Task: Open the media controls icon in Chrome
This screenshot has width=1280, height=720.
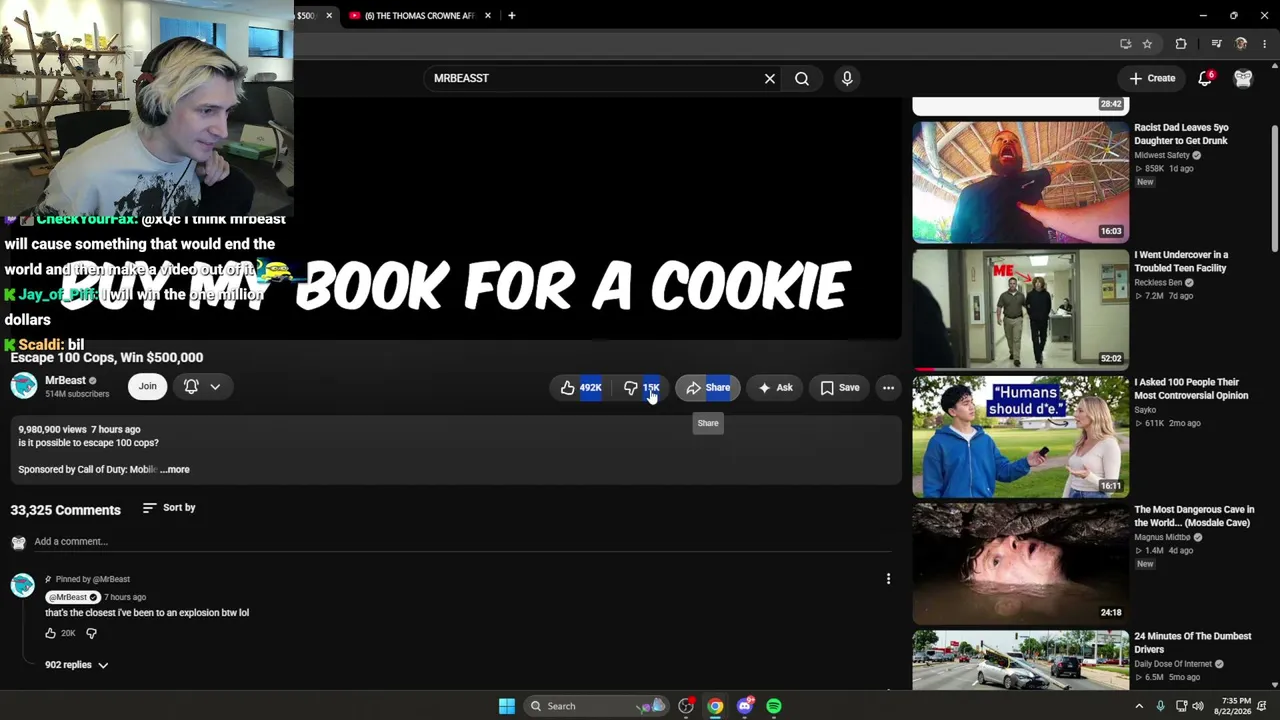Action: click(x=1216, y=44)
